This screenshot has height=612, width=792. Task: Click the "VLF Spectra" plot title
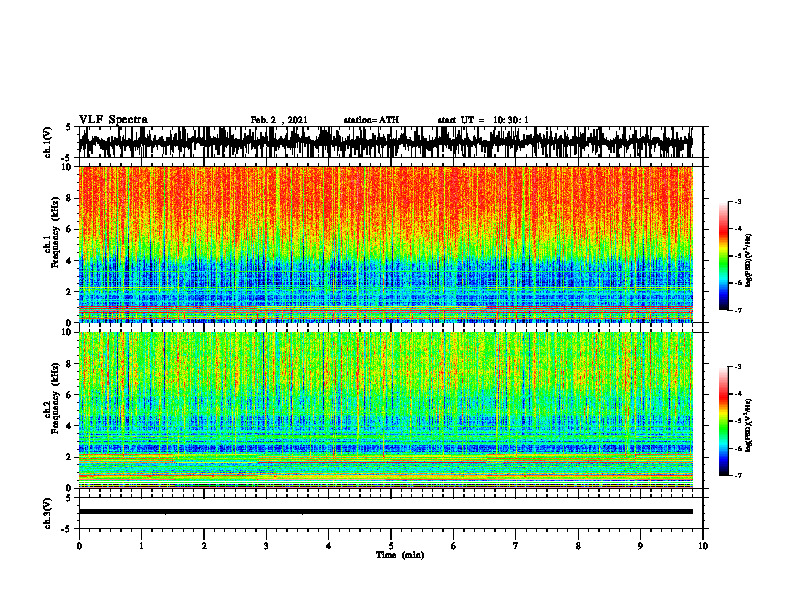click(x=113, y=119)
